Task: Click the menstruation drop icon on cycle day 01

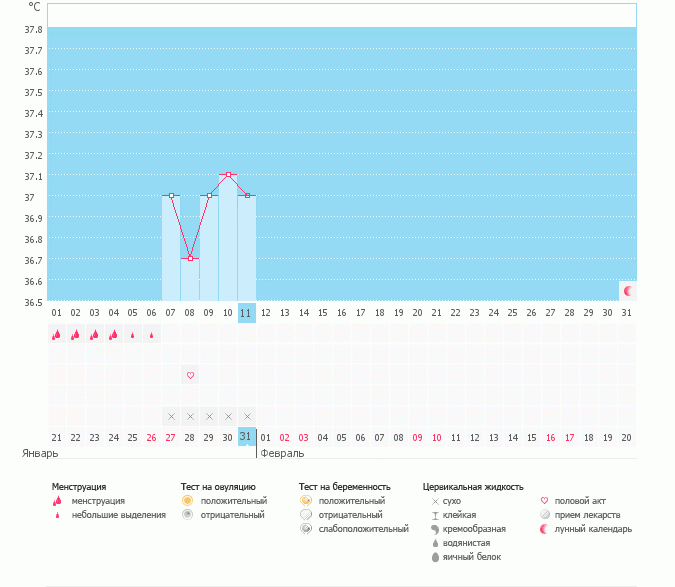Action: tap(56, 335)
